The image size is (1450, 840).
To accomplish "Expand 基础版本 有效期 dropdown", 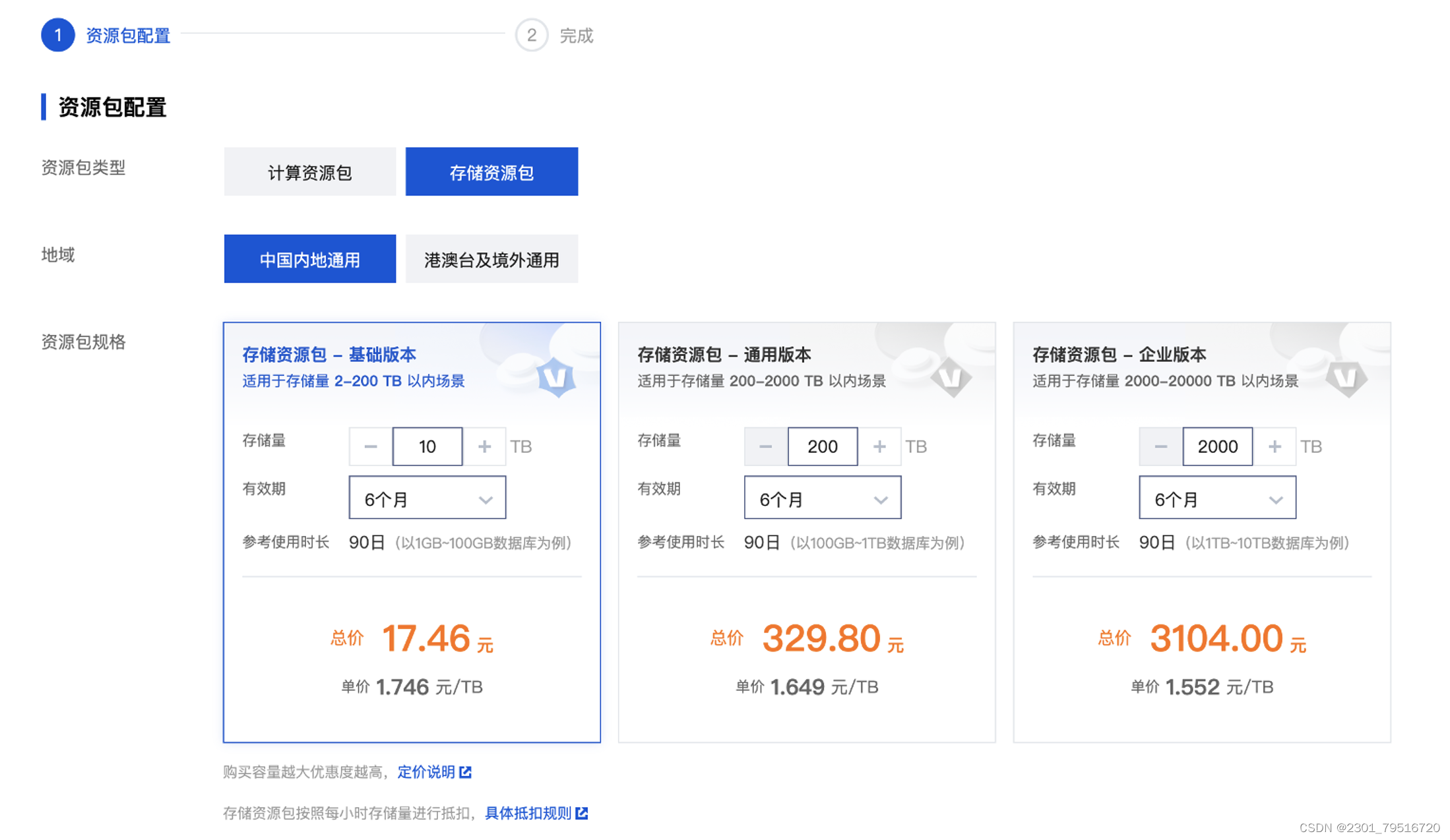I will tap(426, 497).
